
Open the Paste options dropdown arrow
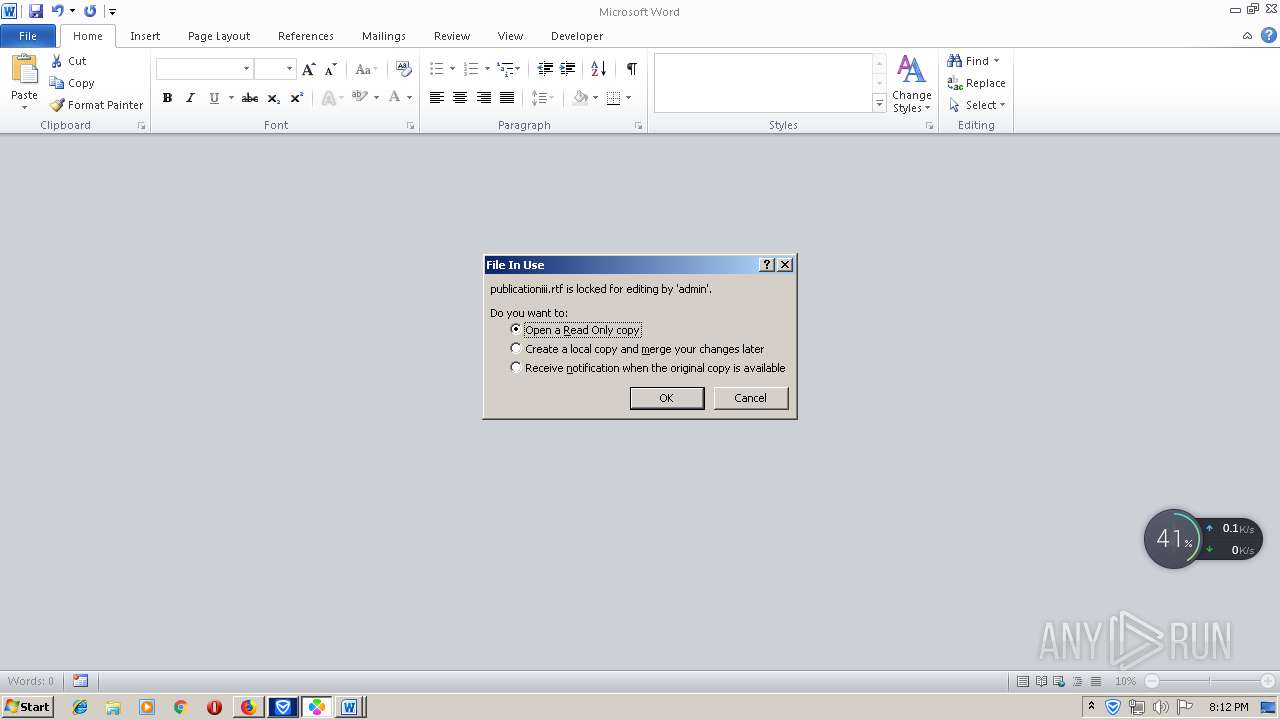click(24, 108)
